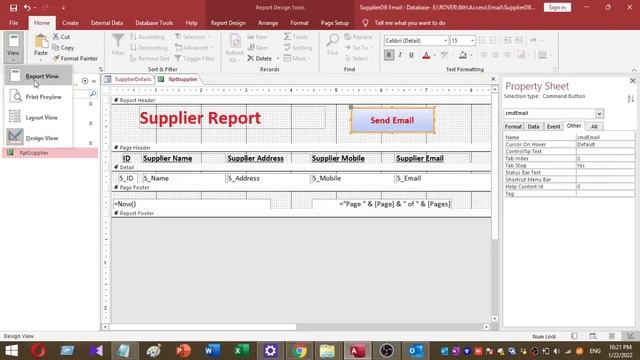Click the Paste icon

pos(40,41)
